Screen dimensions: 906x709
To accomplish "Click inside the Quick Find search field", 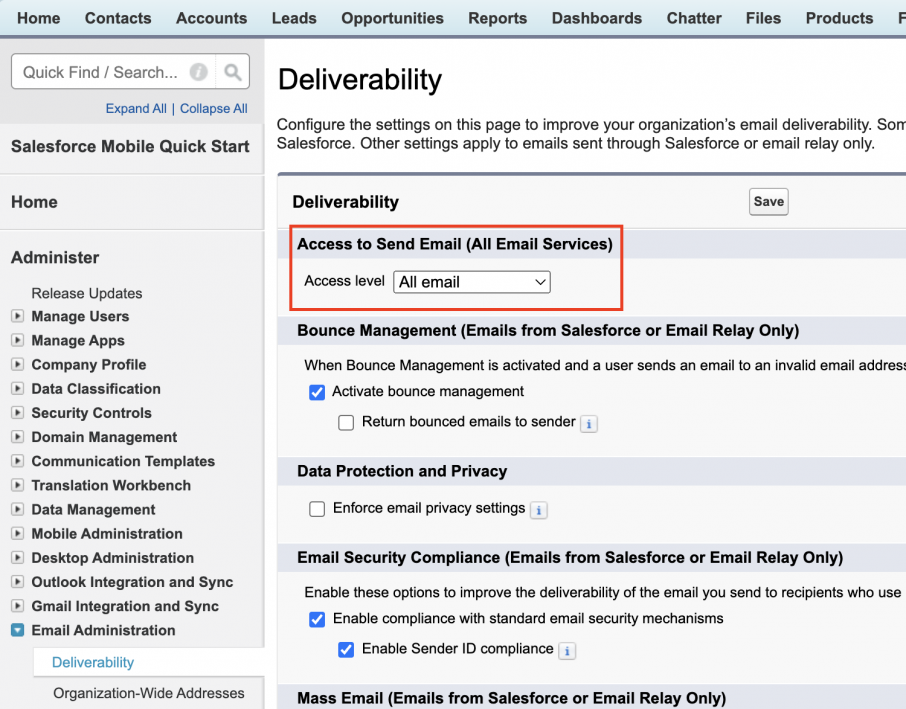I will tap(110, 71).
